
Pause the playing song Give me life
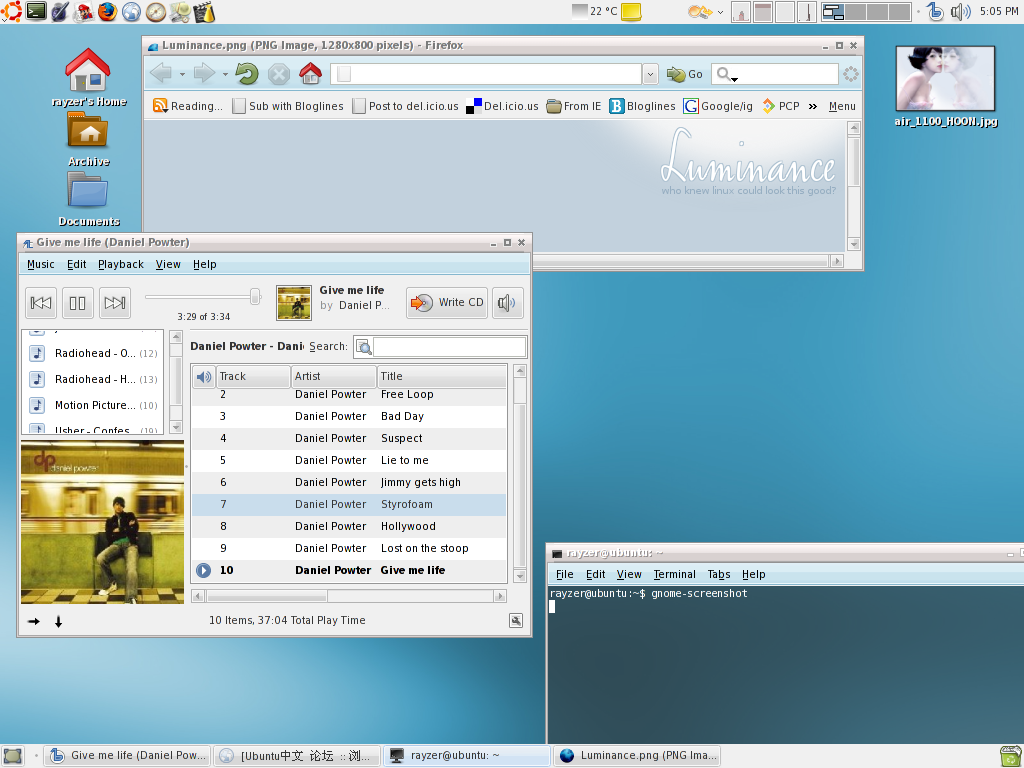(x=78, y=303)
